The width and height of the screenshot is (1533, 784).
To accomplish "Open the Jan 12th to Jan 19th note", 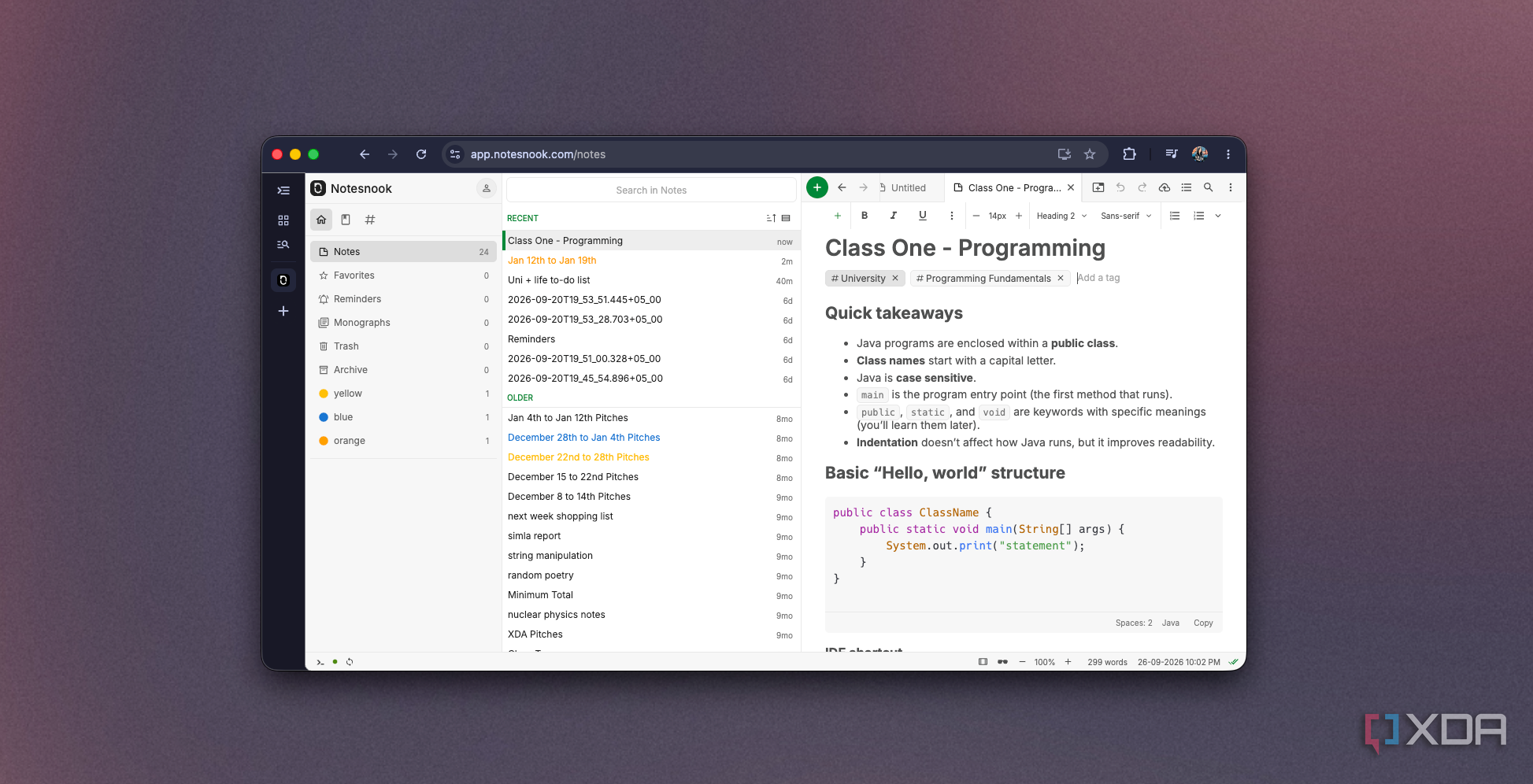I will (650, 261).
